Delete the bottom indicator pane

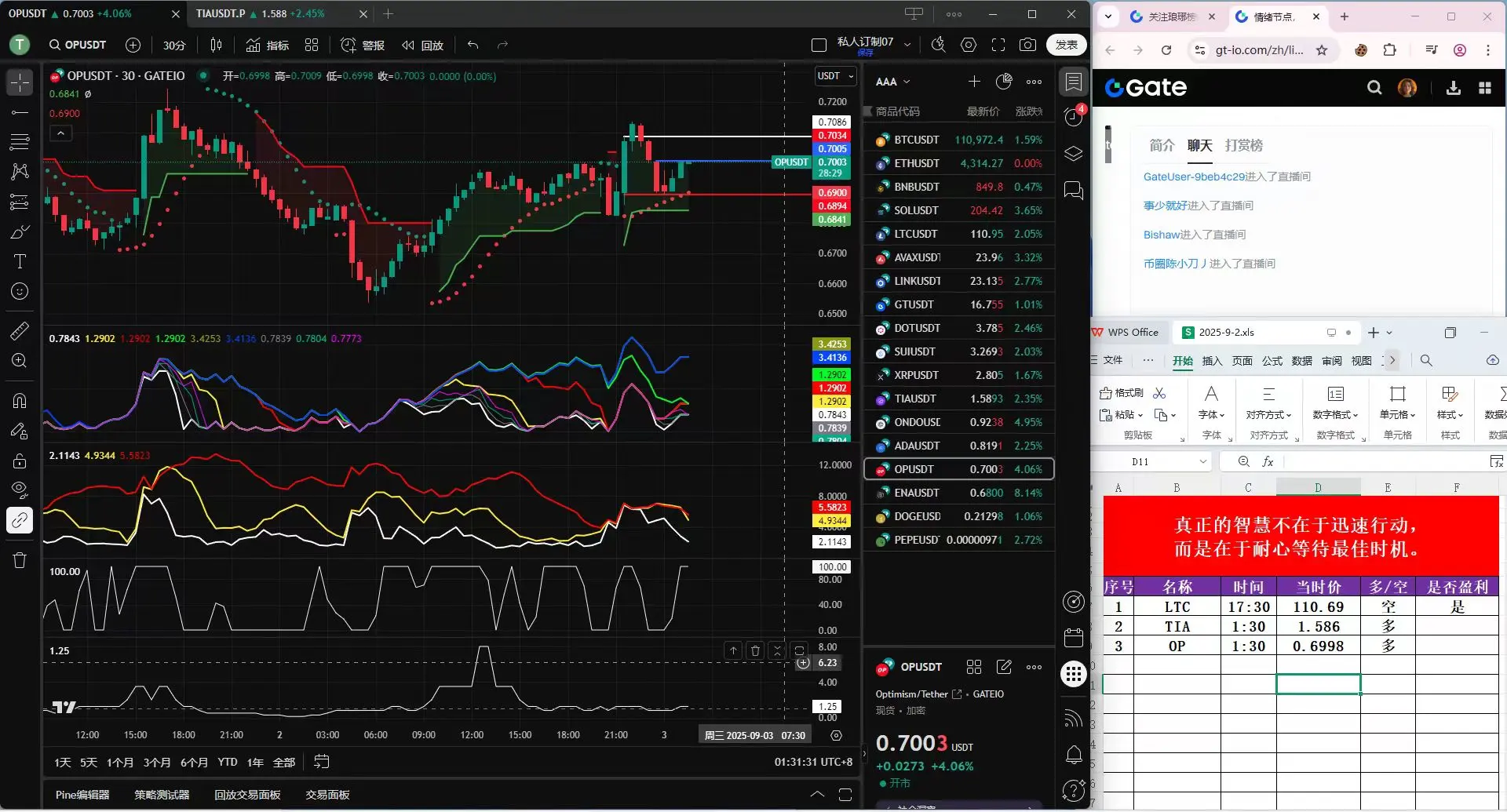tap(755, 650)
